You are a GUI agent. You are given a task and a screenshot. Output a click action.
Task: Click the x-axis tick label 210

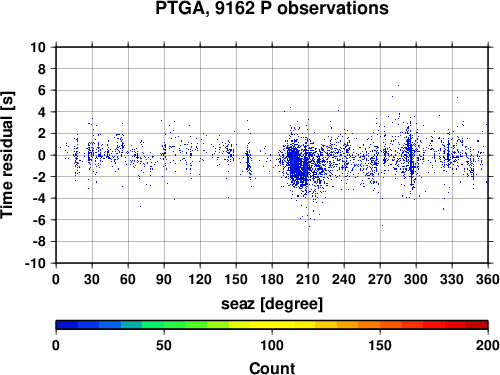point(308,279)
